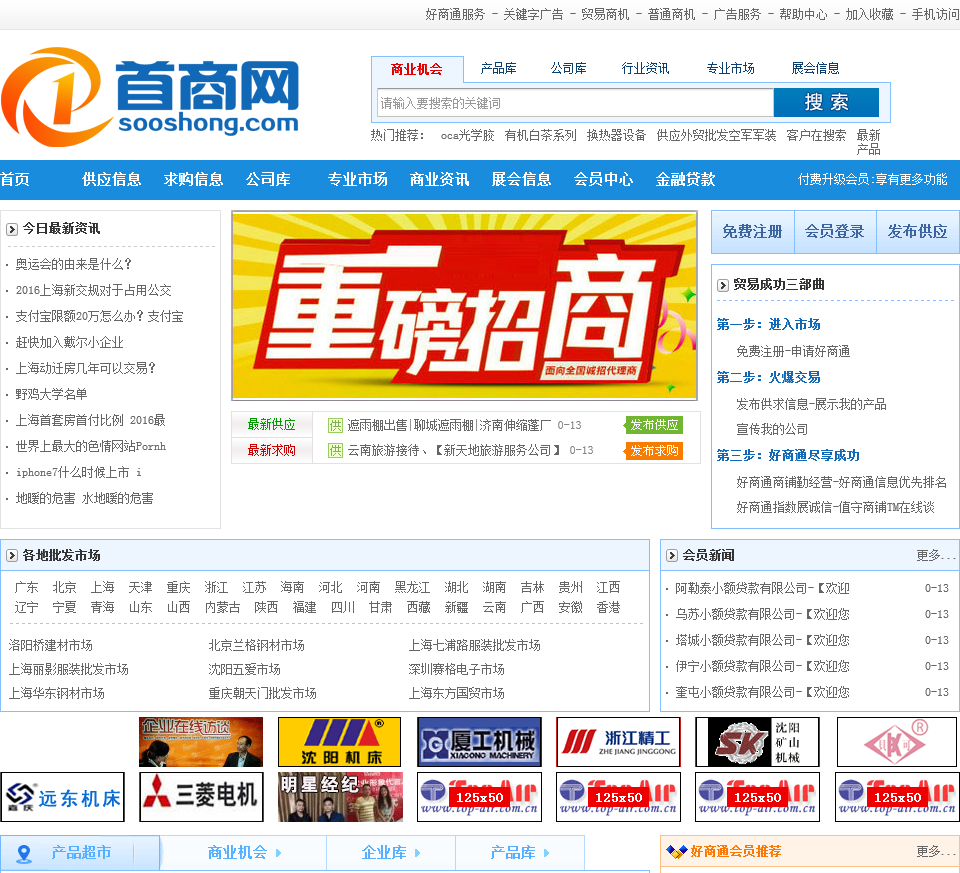Click the 重磅招商 main banner
This screenshot has width=960, height=873.
465,306
